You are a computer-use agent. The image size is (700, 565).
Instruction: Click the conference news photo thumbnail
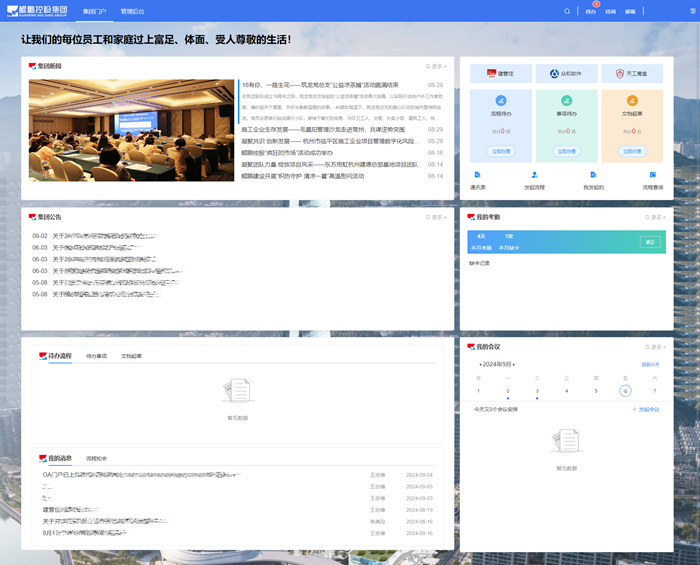coord(131,123)
